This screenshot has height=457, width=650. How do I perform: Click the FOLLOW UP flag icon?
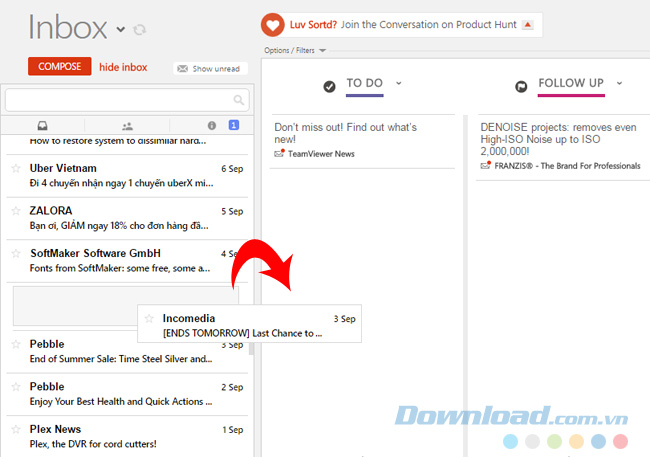[521, 87]
